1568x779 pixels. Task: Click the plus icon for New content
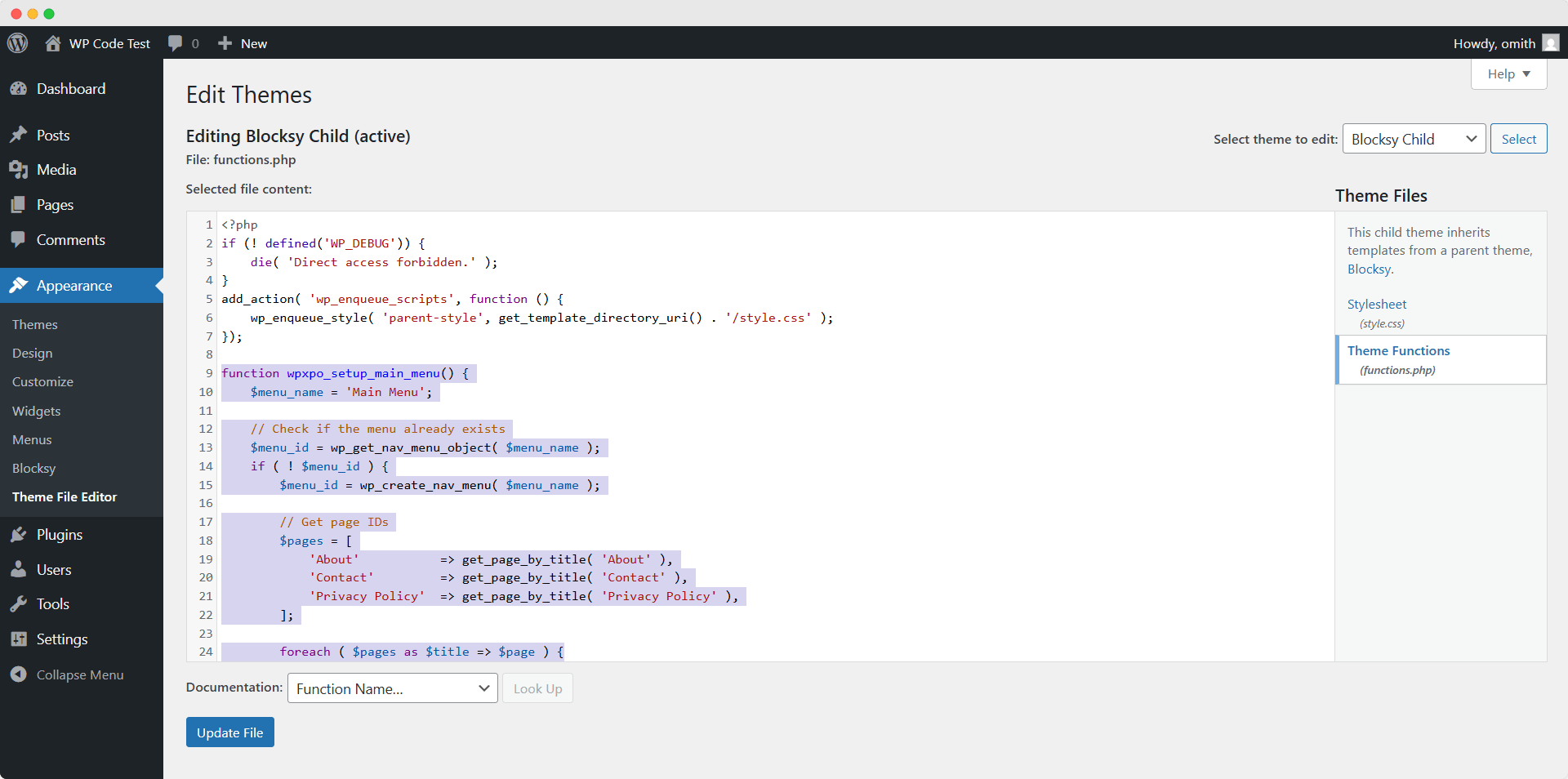(225, 43)
